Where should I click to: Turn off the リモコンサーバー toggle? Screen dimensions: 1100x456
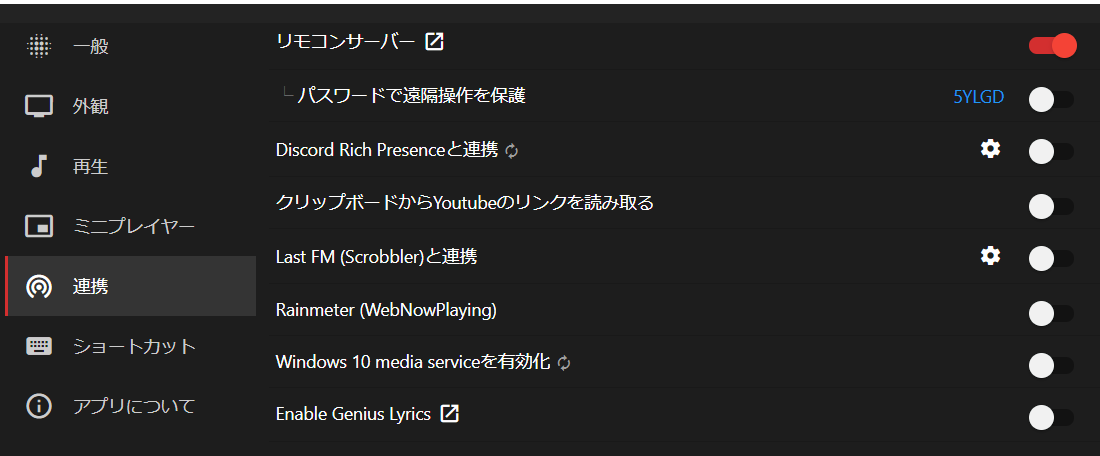1052,45
